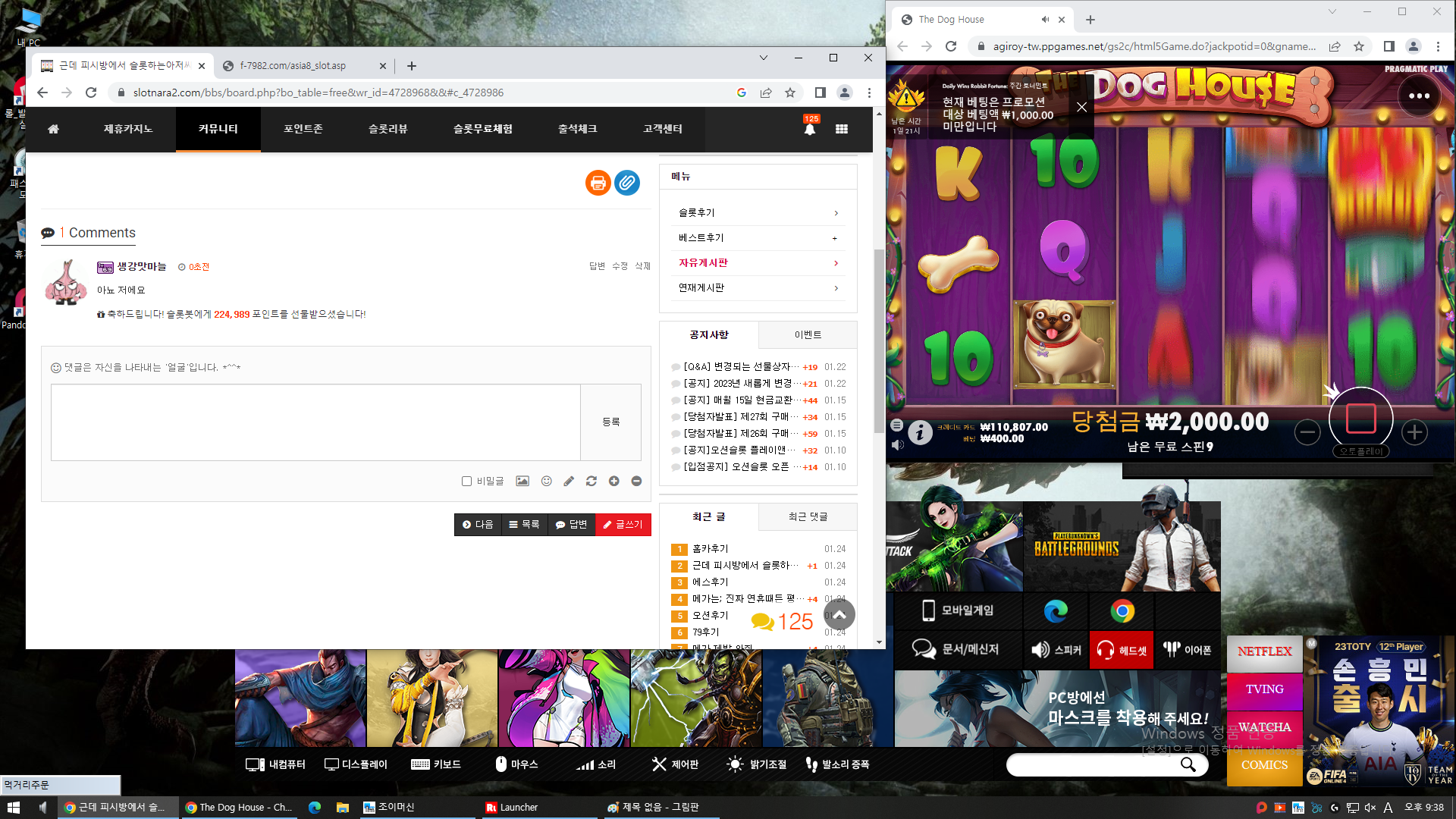The image size is (1456, 819).
Task: Click the search magnifier in desktop search bar
Action: tap(1188, 764)
